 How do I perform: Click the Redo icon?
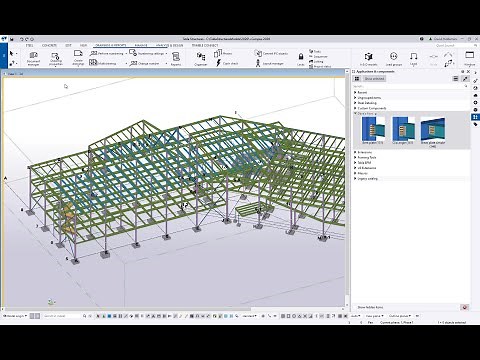[x=27, y=39]
